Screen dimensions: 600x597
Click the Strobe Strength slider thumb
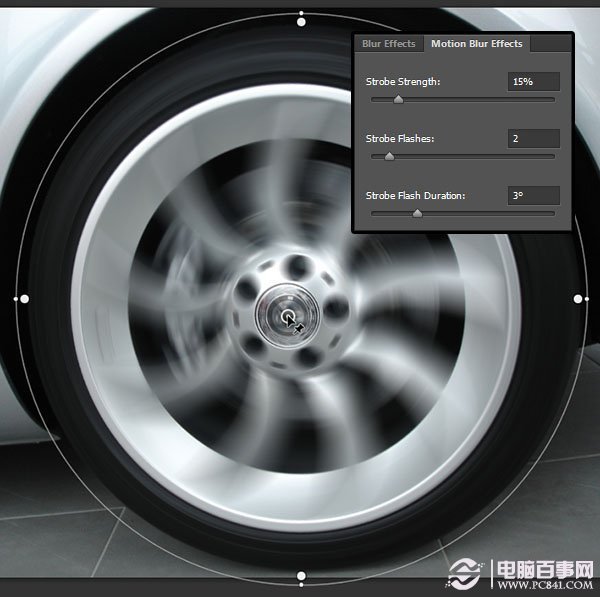[x=398, y=100]
